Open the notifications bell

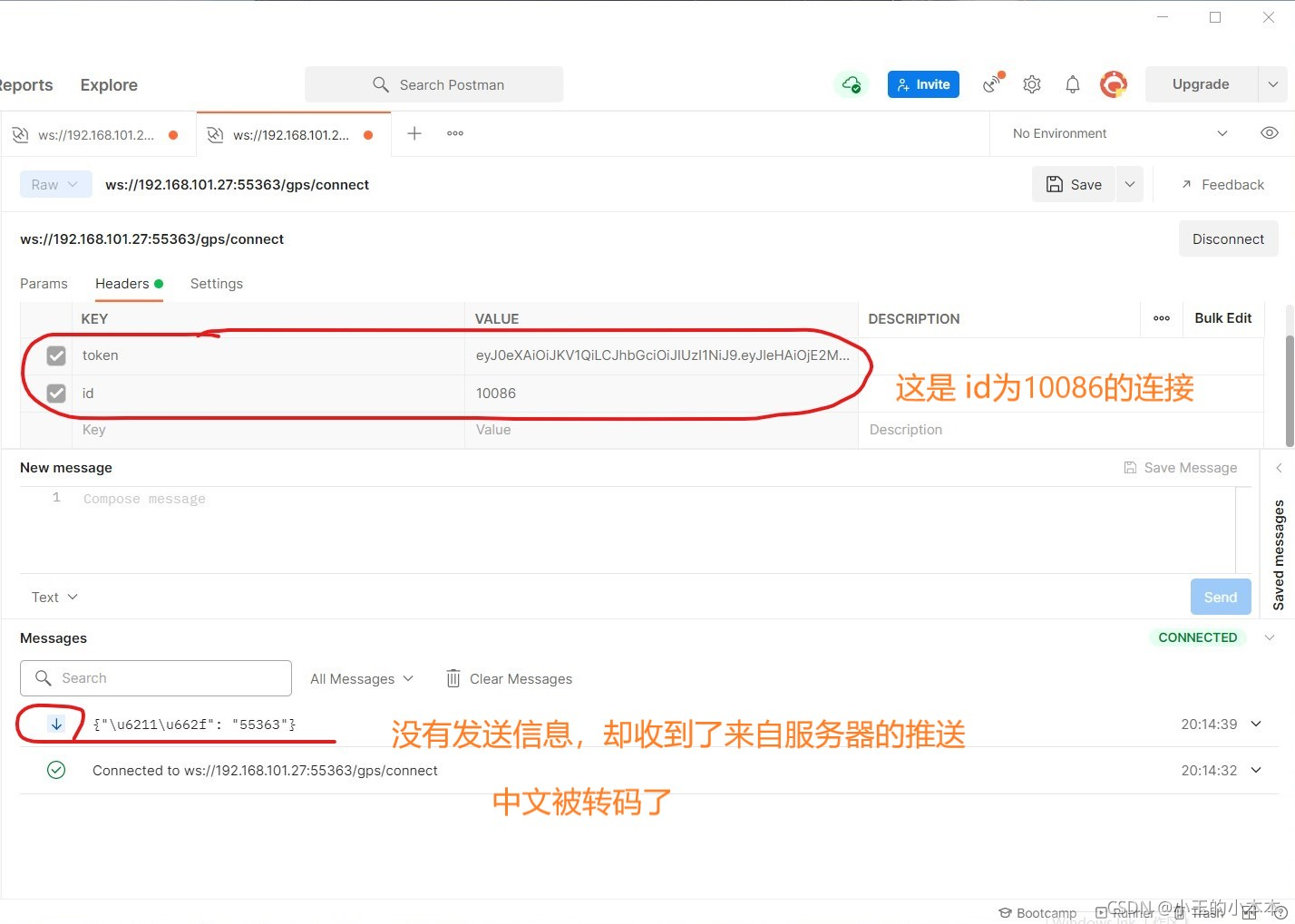[x=1073, y=84]
